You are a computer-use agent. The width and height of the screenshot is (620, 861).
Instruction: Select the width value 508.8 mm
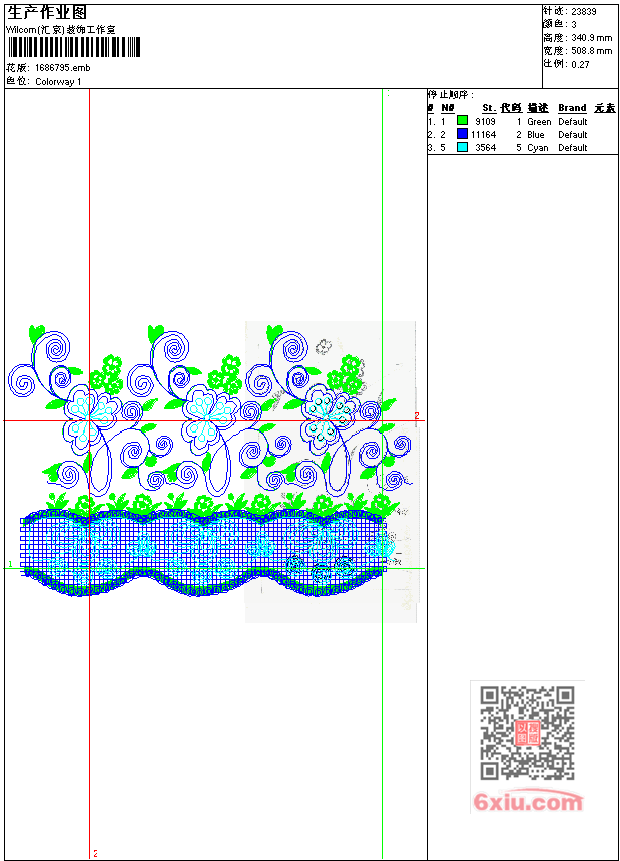[591, 51]
